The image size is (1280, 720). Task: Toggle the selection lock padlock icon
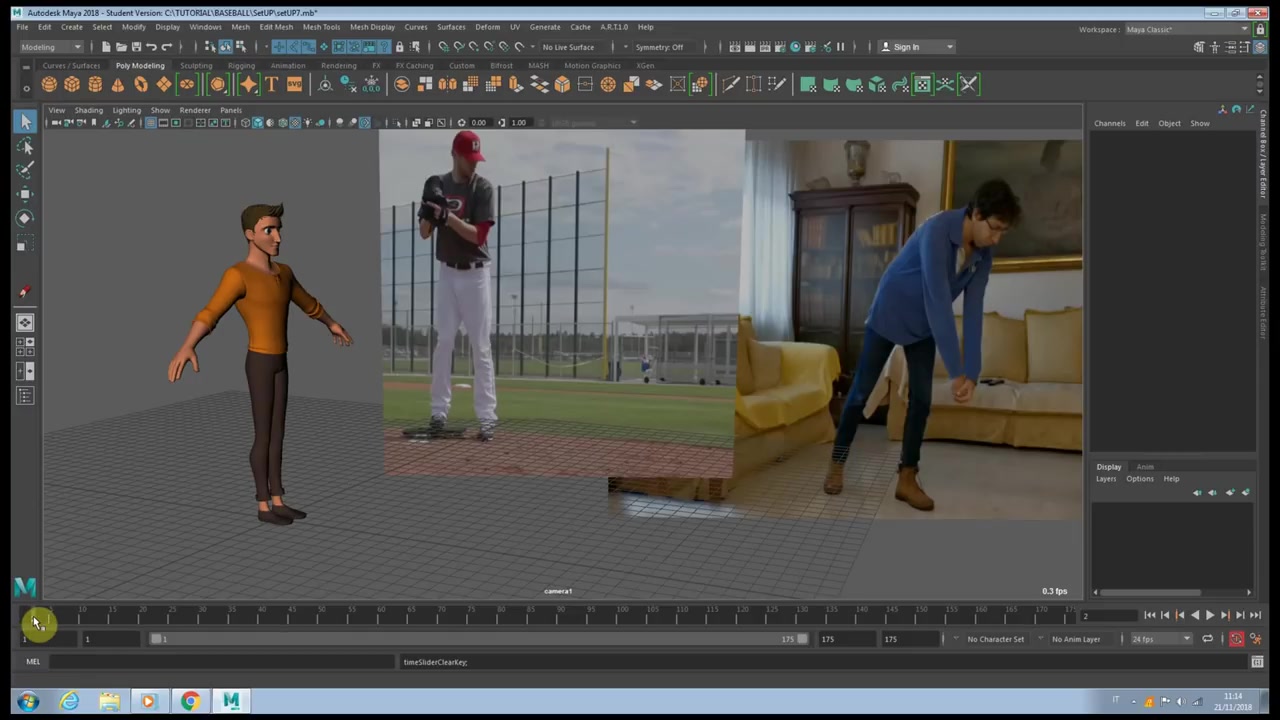(399, 47)
